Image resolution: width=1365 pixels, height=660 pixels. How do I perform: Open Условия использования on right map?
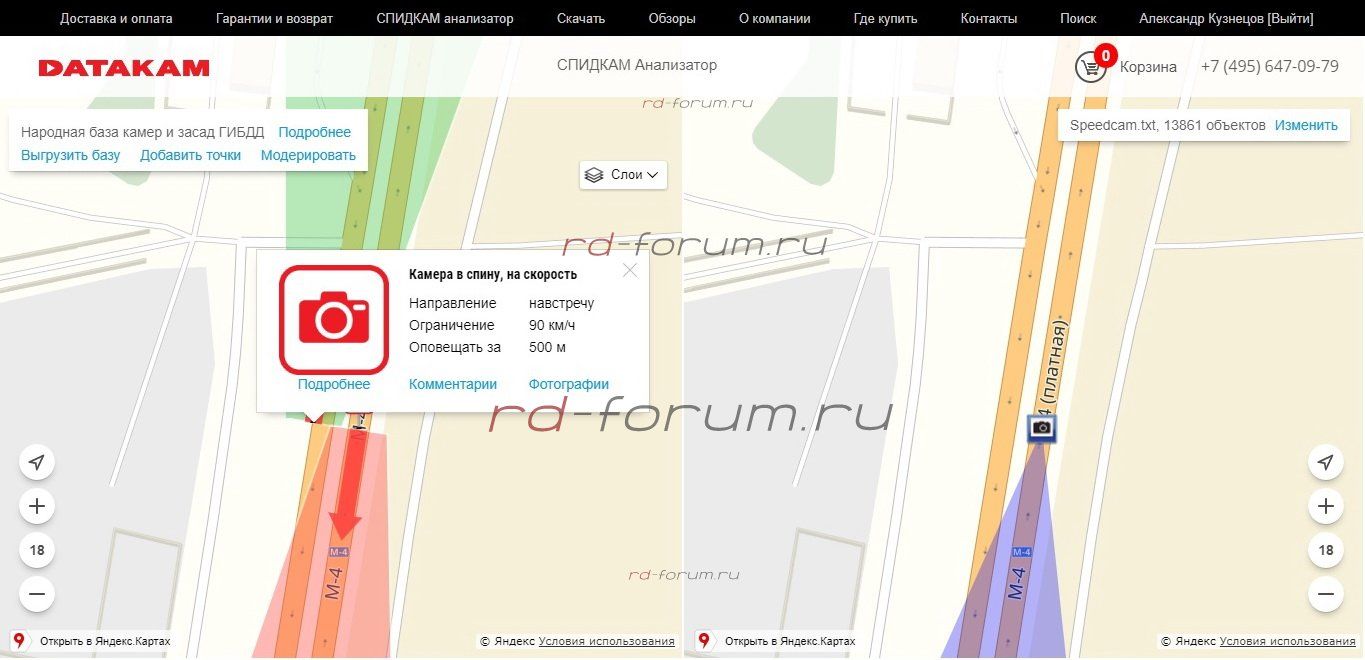point(1288,641)
